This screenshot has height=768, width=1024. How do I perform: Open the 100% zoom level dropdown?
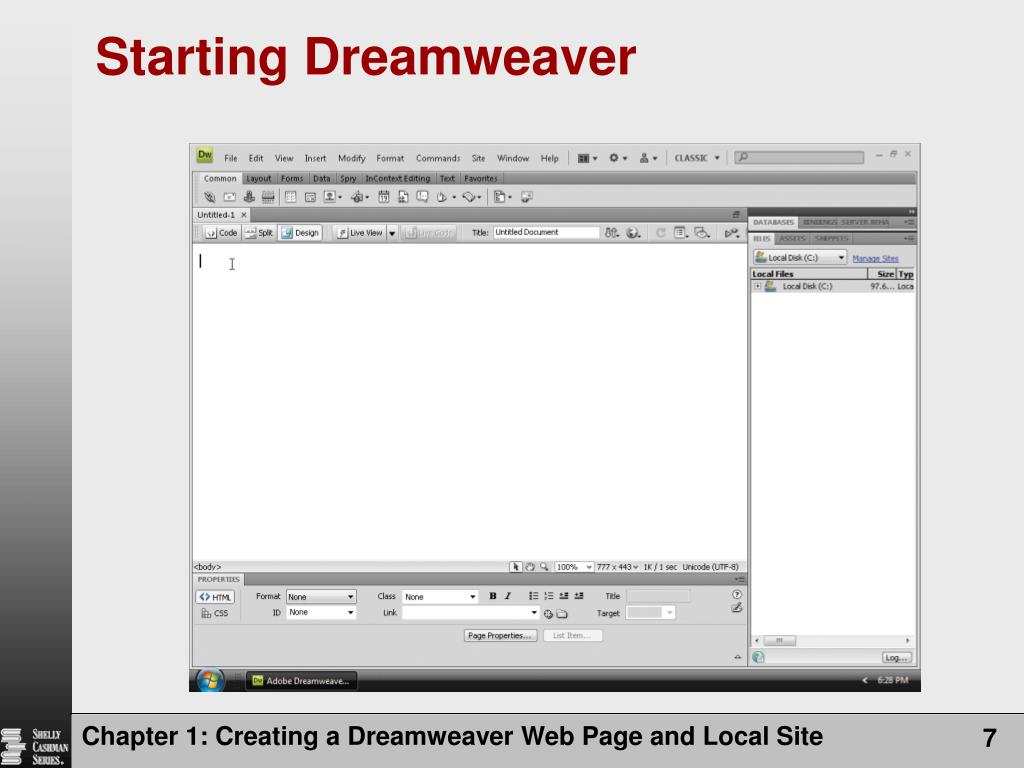click(573, 567)
